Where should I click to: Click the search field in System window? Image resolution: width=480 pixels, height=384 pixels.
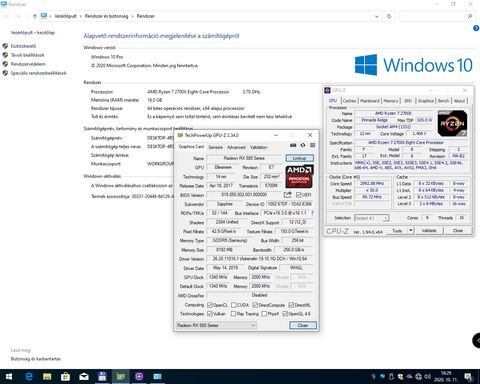(437, 16)
